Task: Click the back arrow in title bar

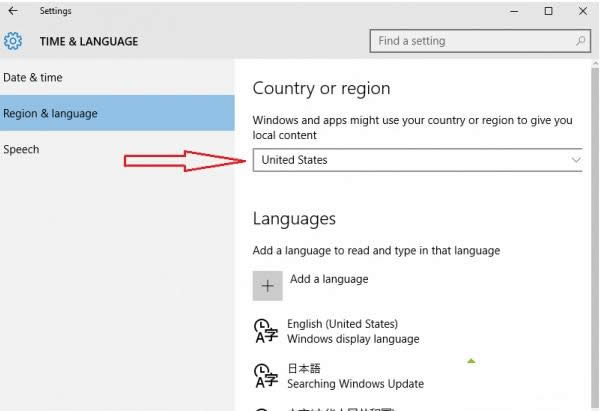Action: pyautogui.click(x=13, y=11)
